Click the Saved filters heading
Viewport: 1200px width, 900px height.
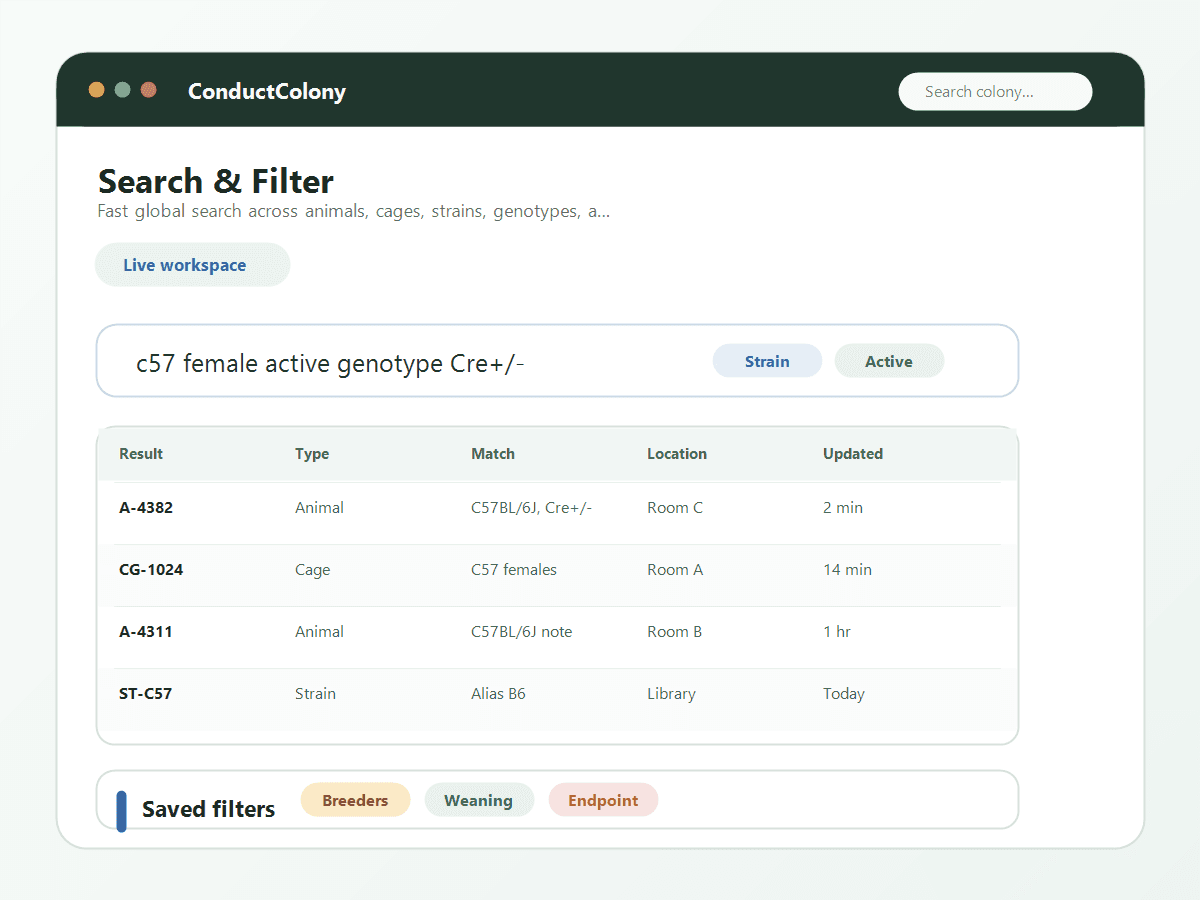(208, 809)
